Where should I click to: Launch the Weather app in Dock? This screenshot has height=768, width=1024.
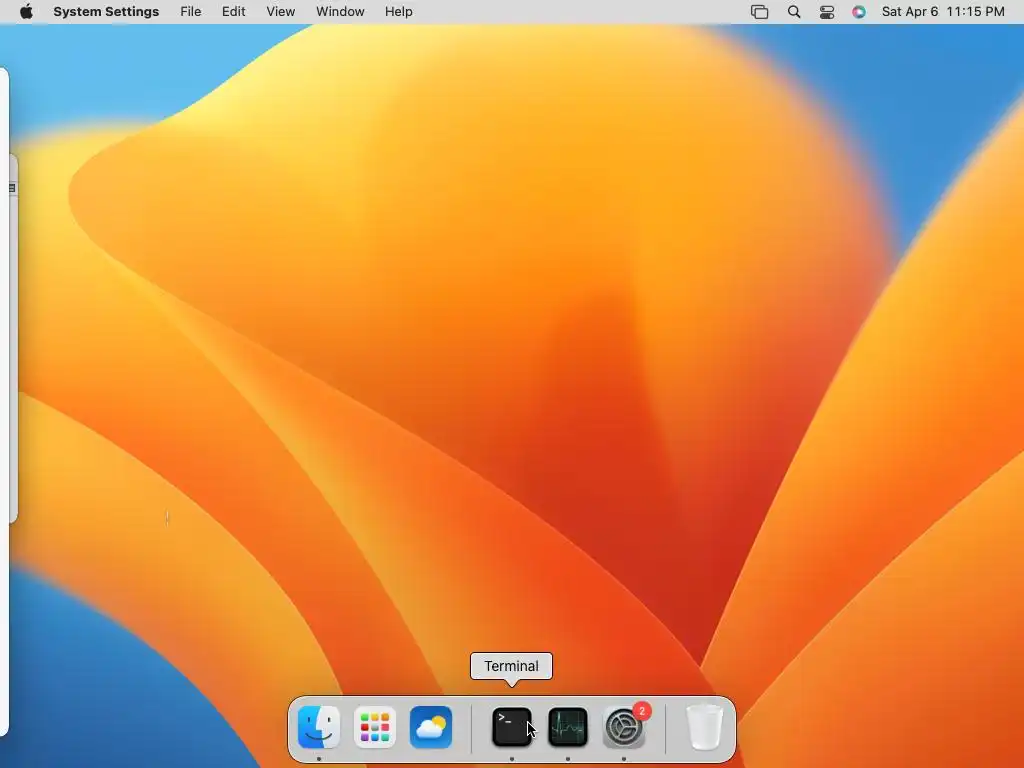(431, 727)
